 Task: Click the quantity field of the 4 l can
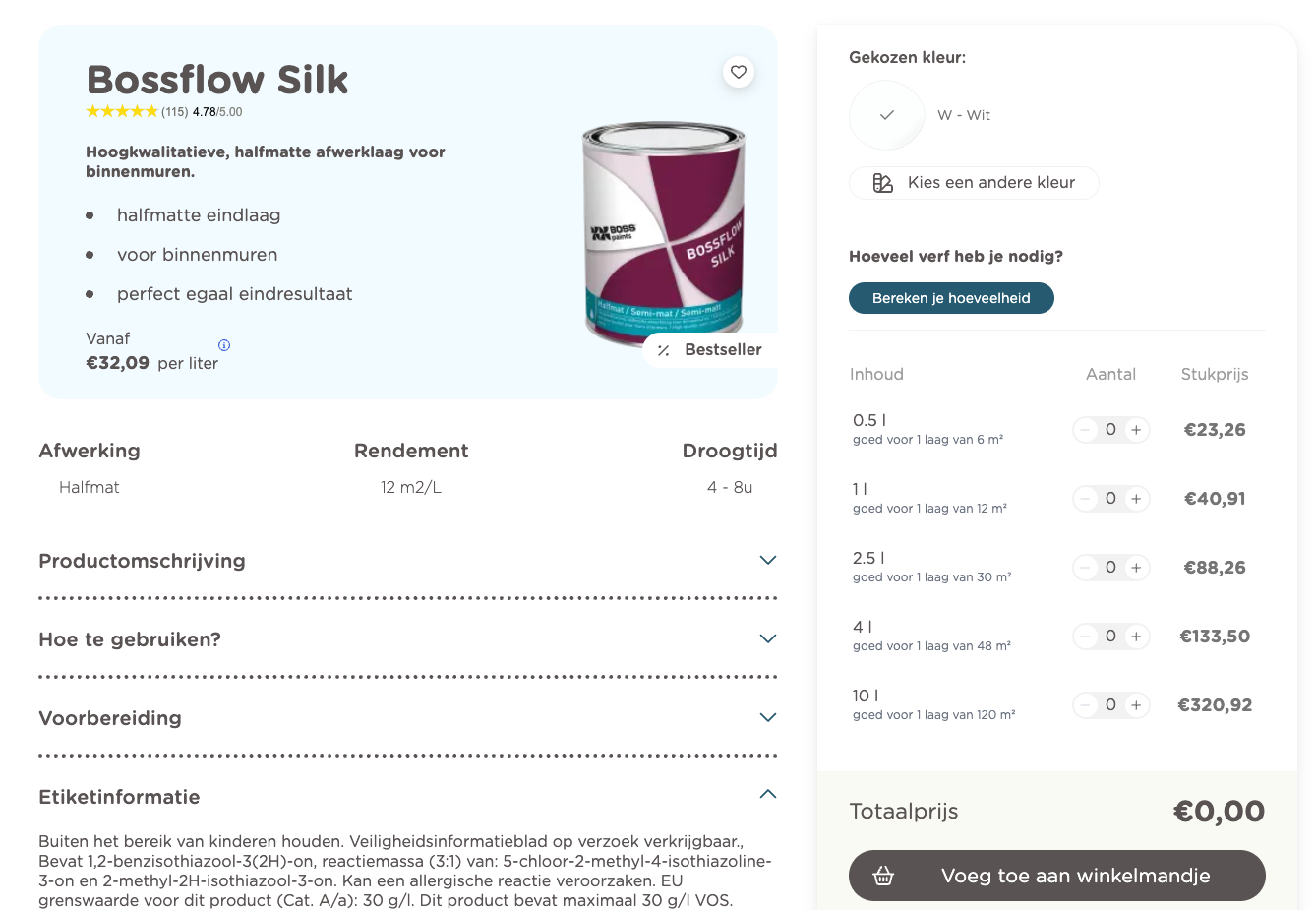click(x=1110, y=637)
